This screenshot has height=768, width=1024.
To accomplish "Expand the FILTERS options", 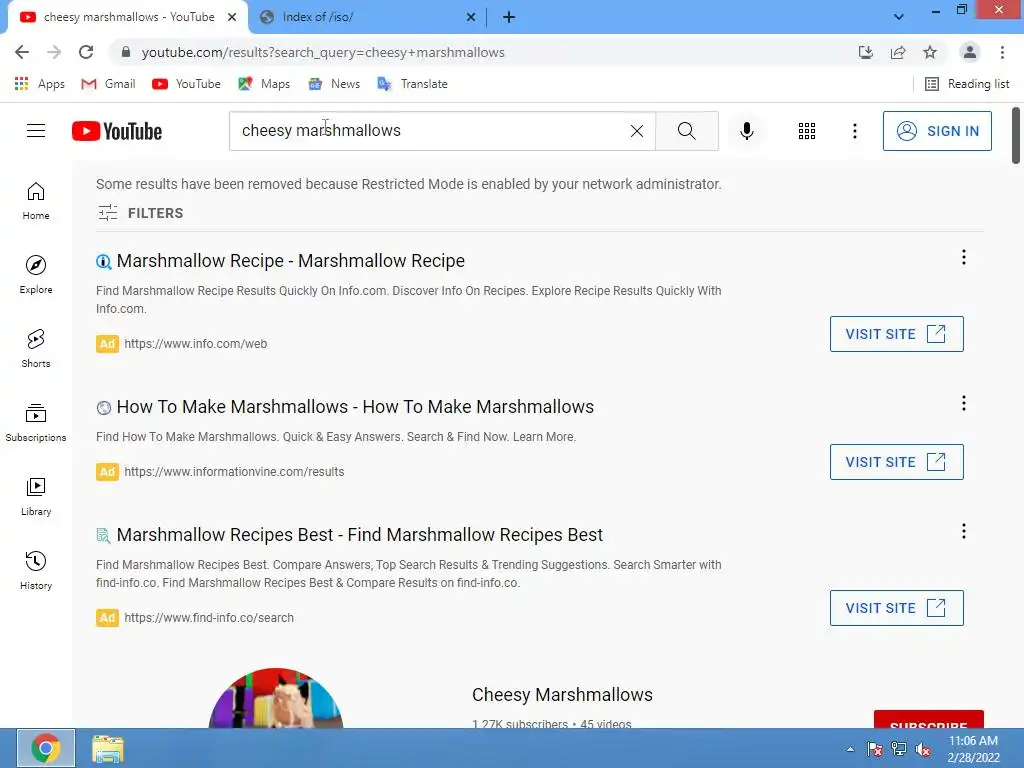I will click(x=140, y=213).
